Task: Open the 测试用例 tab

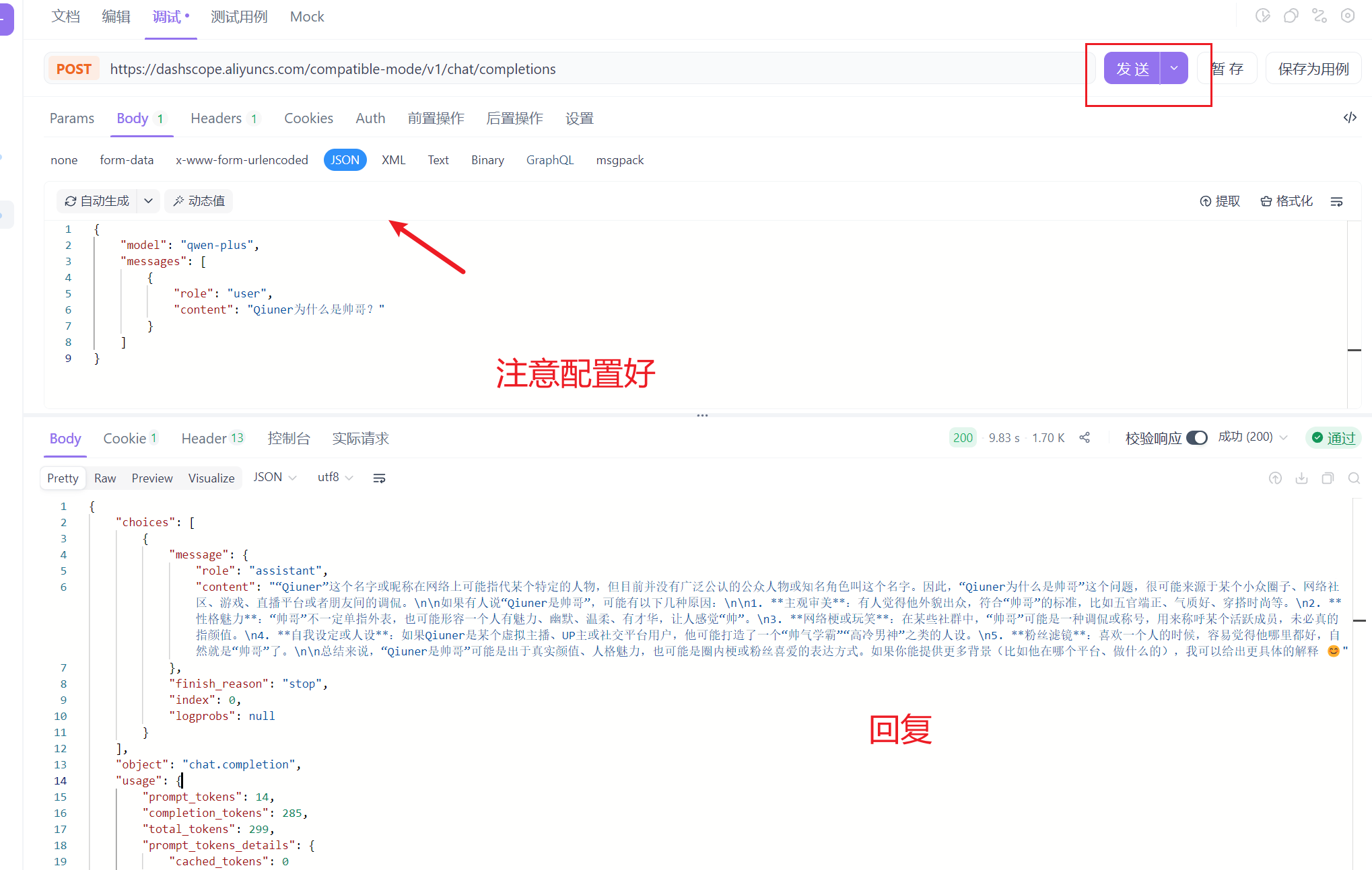Action: coord(239,17)
